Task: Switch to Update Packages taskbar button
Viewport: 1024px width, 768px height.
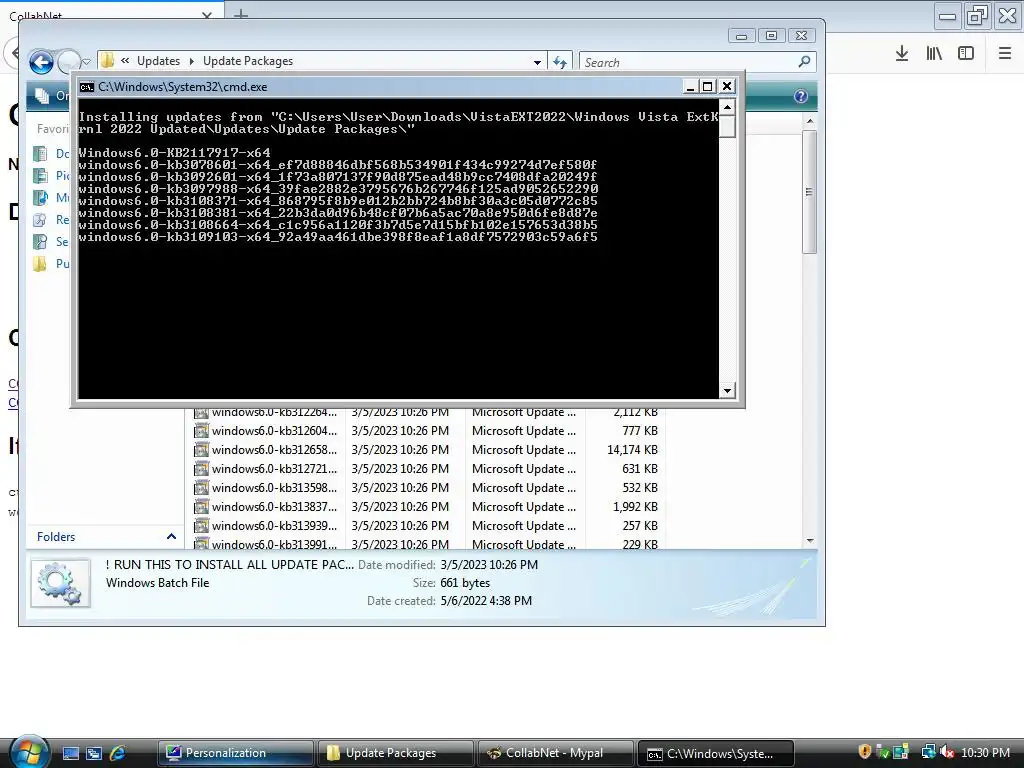Action: coord(396,753)
